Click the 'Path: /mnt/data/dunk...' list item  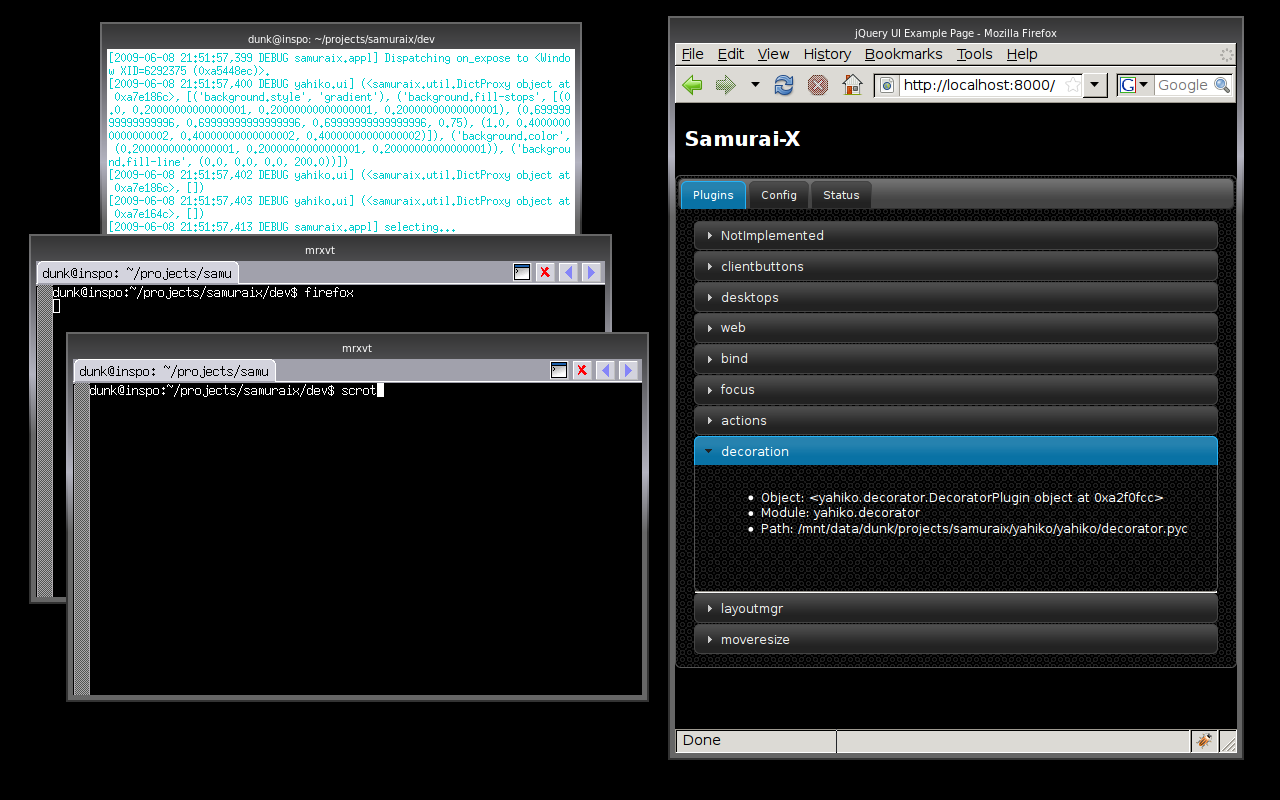coord(974,529)
